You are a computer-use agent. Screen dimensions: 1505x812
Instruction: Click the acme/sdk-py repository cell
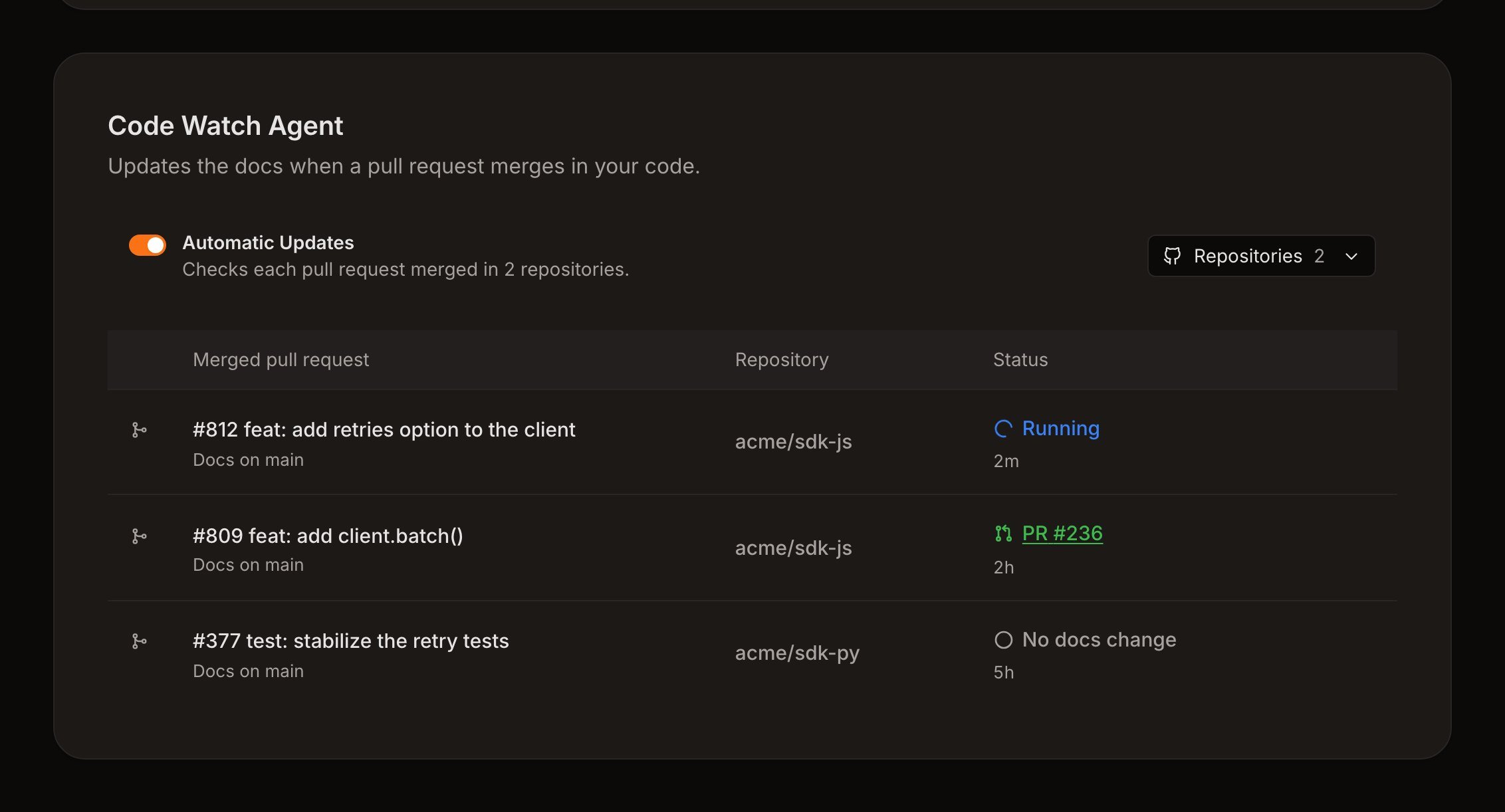click(797, 653)
